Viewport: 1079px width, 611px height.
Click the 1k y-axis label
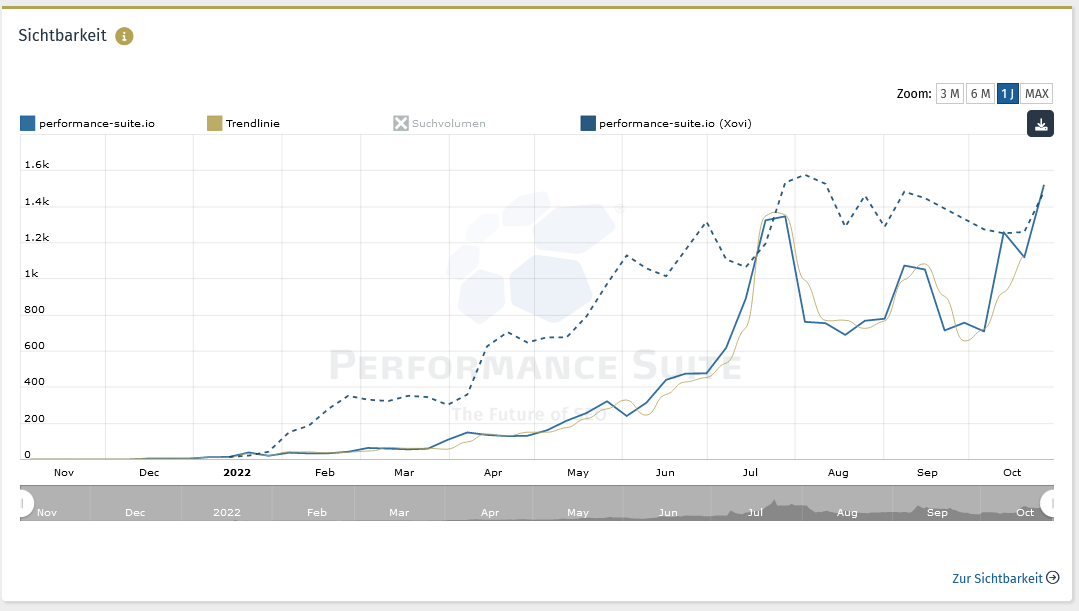pyautogui.click(x=32, y=274)
